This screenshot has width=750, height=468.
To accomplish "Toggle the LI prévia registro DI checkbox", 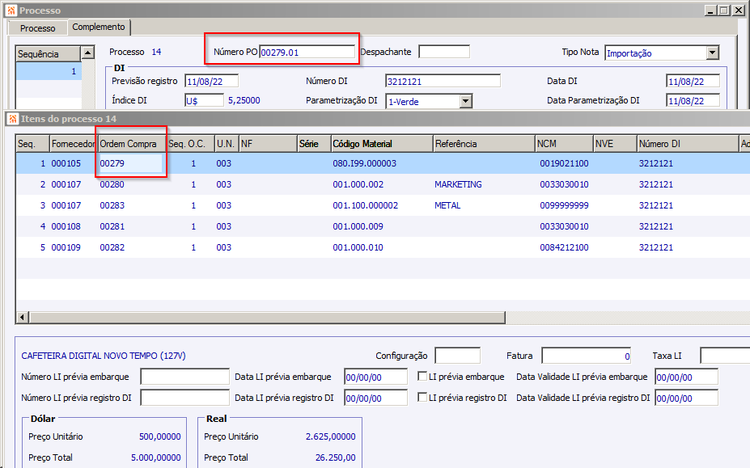I will pyautogui.click(x=423, y=398).
